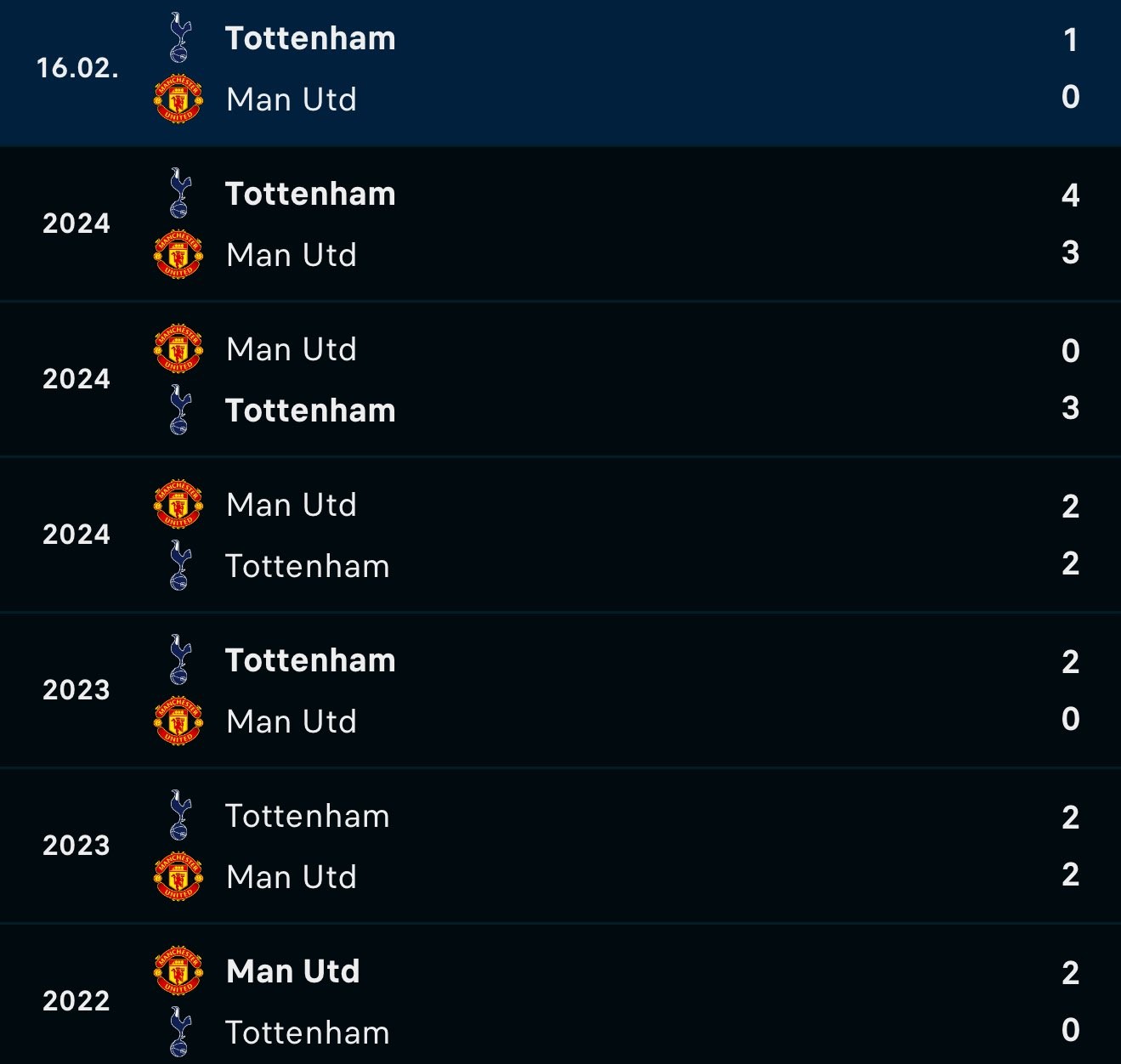
Task: Click Man Utd name in 2024 2-2 draw
Action: coord(292,505)
